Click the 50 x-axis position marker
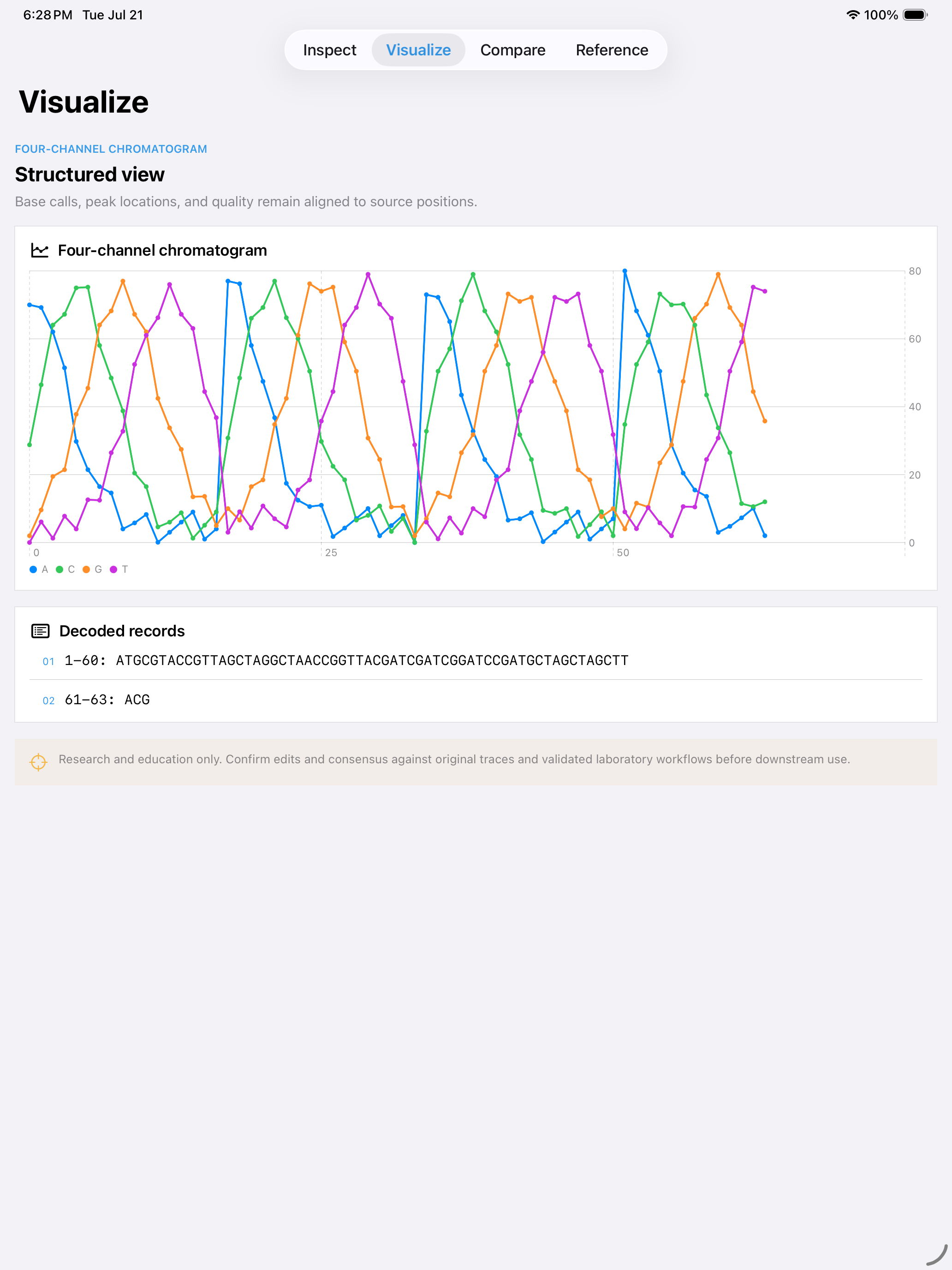This screenshot has width=952, height=1270. (623, 553)
